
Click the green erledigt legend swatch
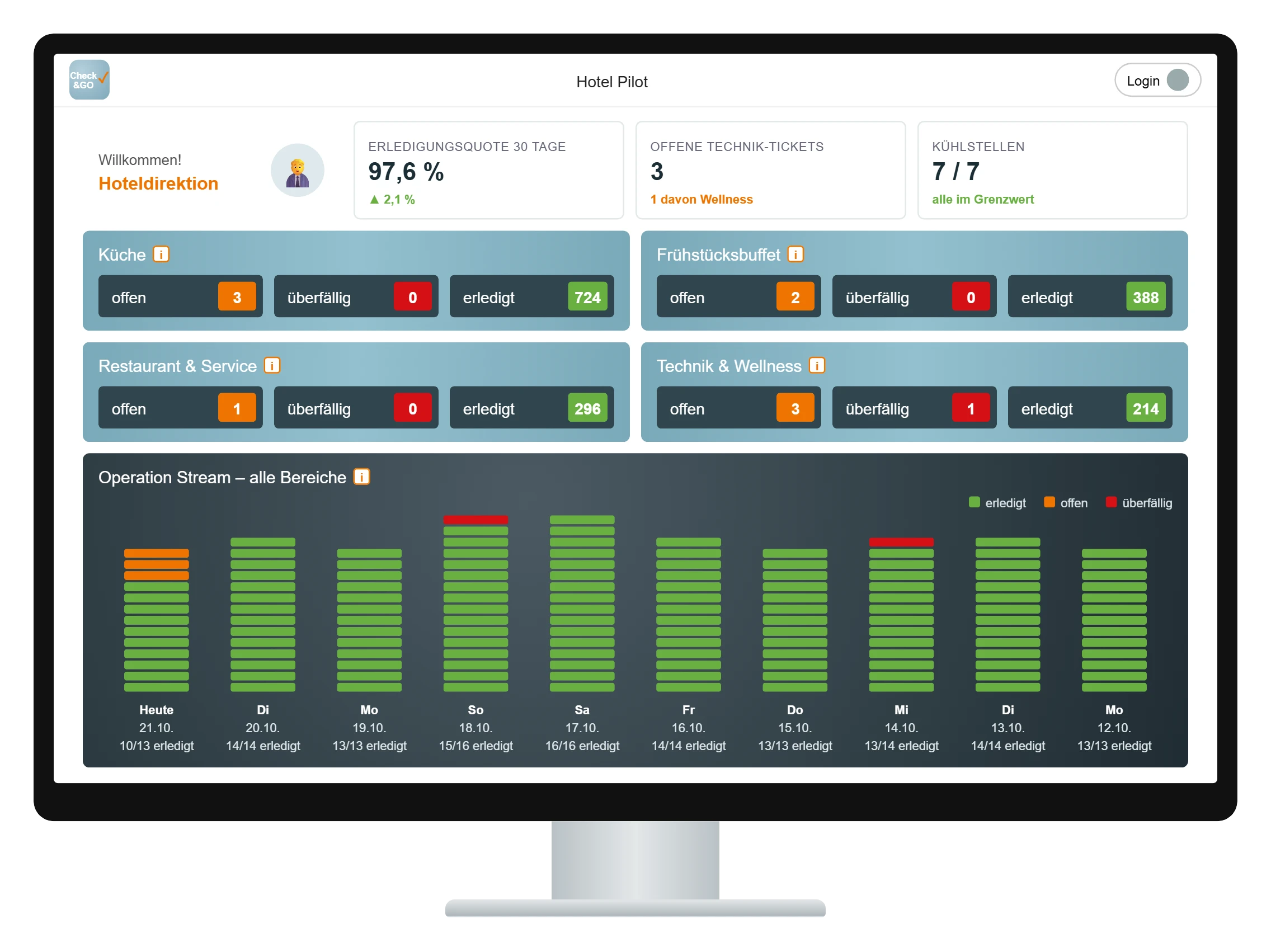974,502
